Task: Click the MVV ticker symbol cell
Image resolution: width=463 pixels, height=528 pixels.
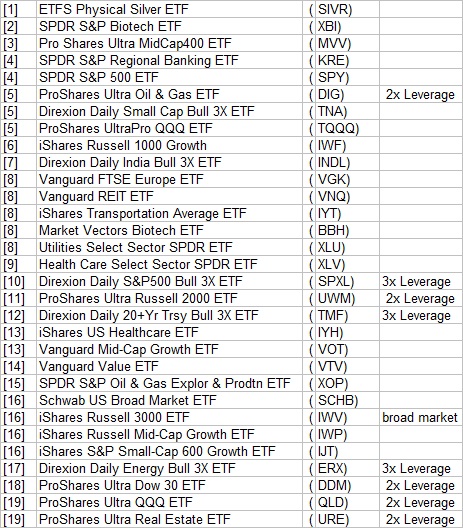Action: 347,43
